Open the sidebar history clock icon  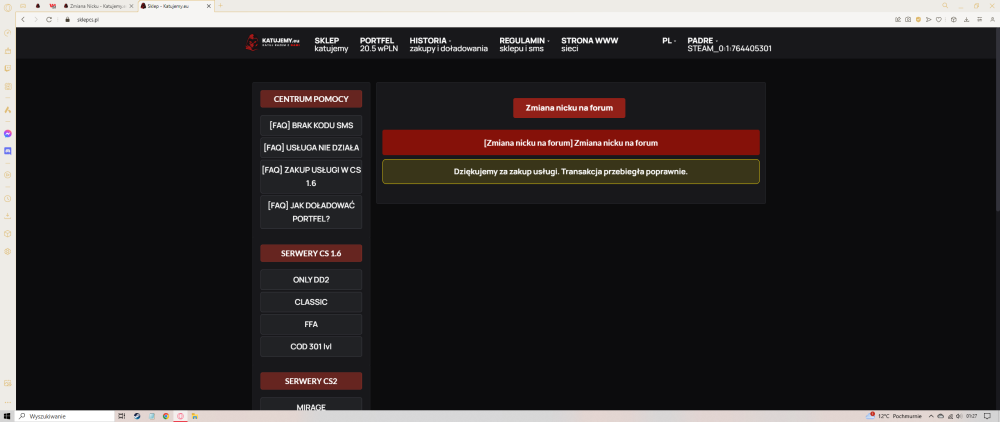click(x=8, y=198)
